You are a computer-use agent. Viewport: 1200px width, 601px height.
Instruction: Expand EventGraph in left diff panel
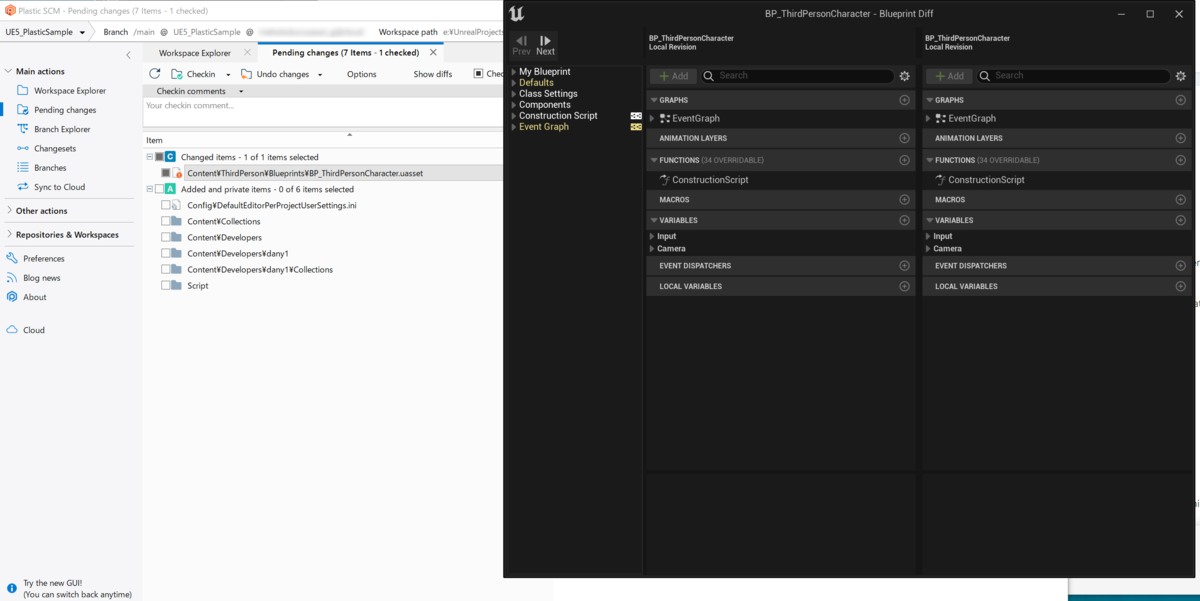point(652,119)
